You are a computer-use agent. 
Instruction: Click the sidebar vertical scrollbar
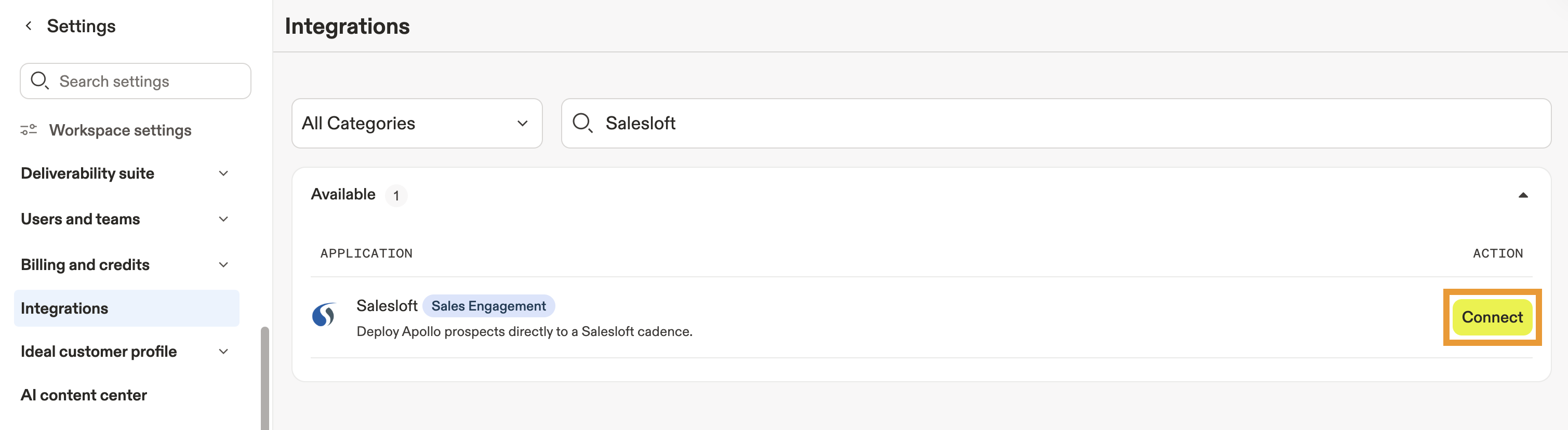tap(264, 377)
